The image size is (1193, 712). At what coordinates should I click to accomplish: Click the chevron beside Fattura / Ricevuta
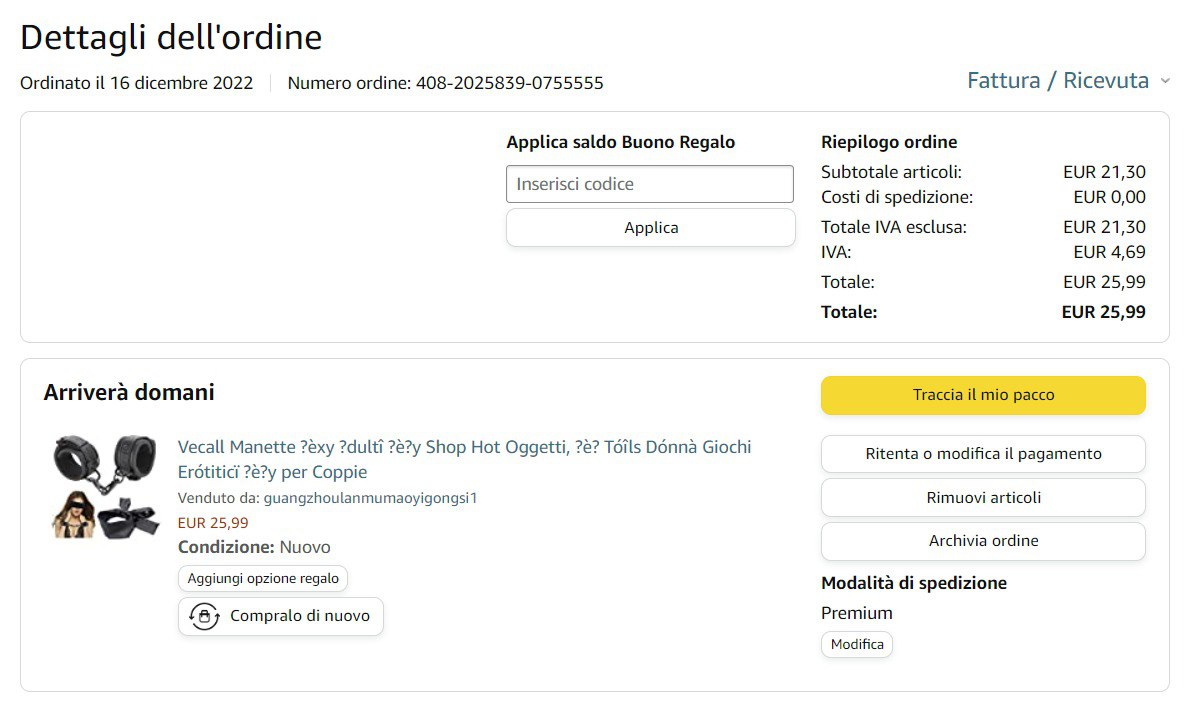coord(1164,81)
